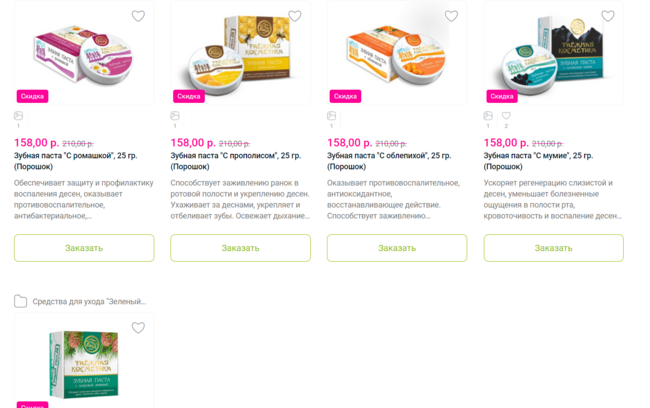
Task: Open the "Средства для ухода Зеленый..." category
Action: pos(89,301)
